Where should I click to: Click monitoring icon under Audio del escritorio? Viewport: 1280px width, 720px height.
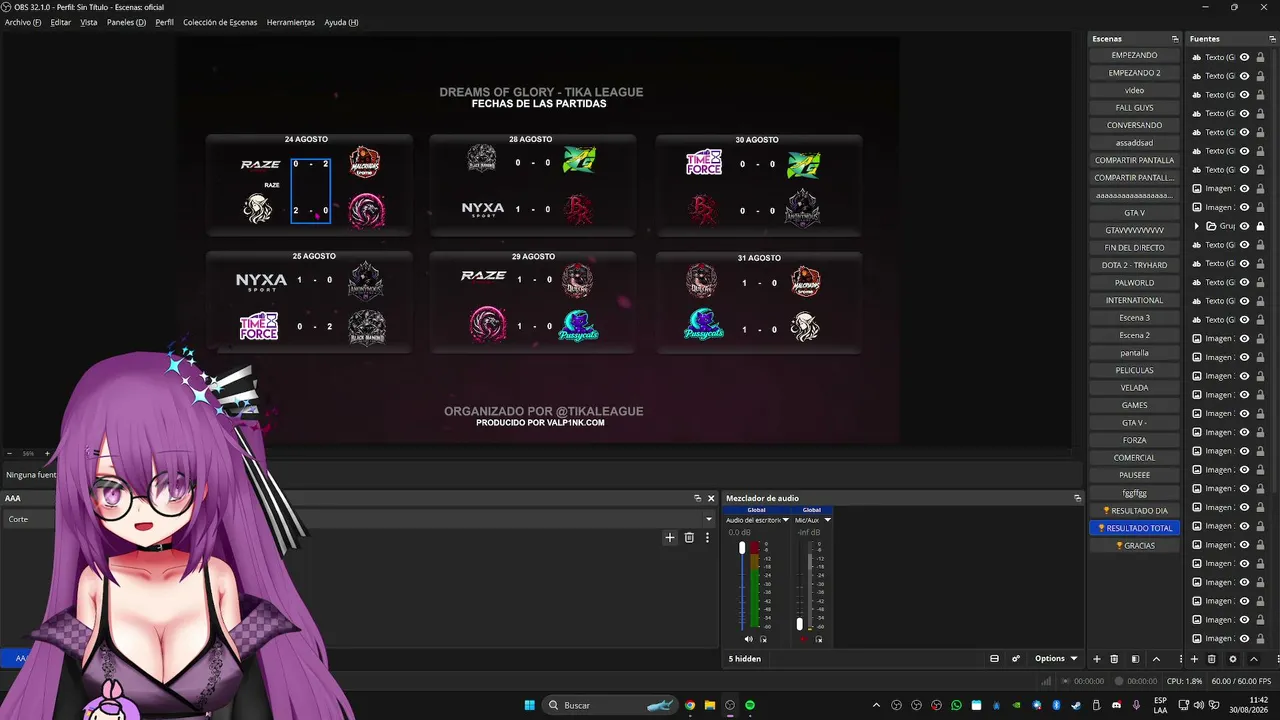[763, 639]
